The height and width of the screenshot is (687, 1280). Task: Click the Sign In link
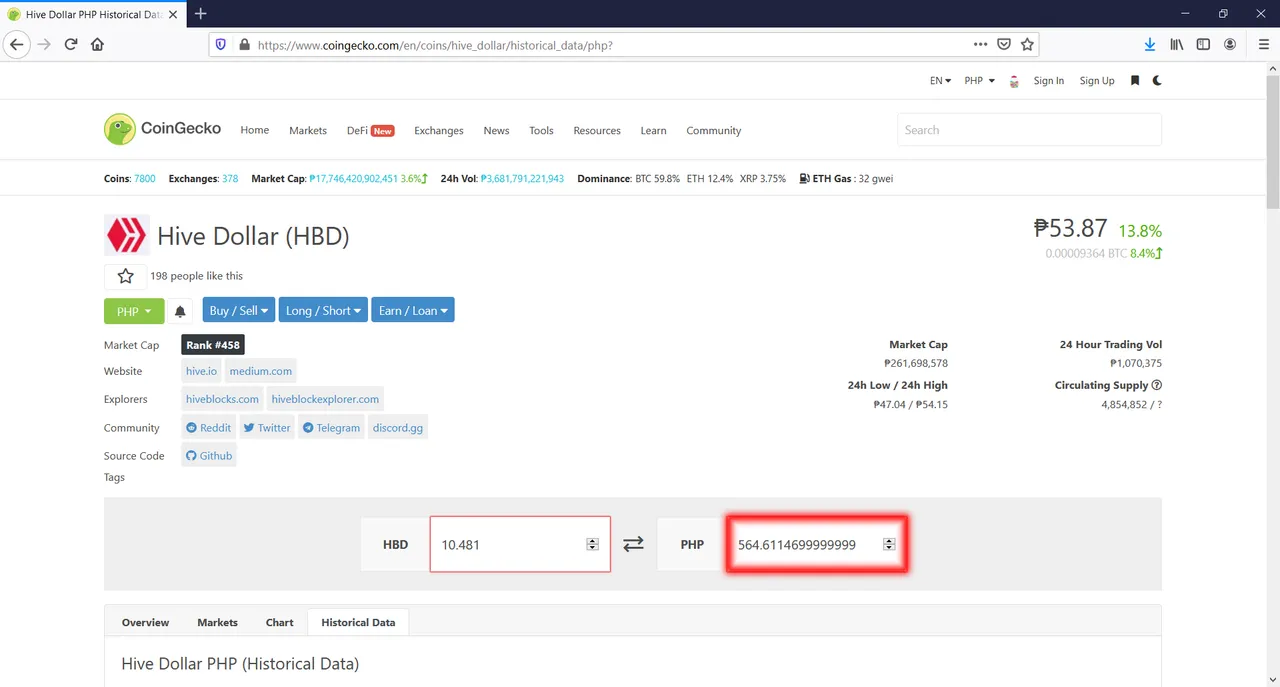click(x=1048, y=80)
